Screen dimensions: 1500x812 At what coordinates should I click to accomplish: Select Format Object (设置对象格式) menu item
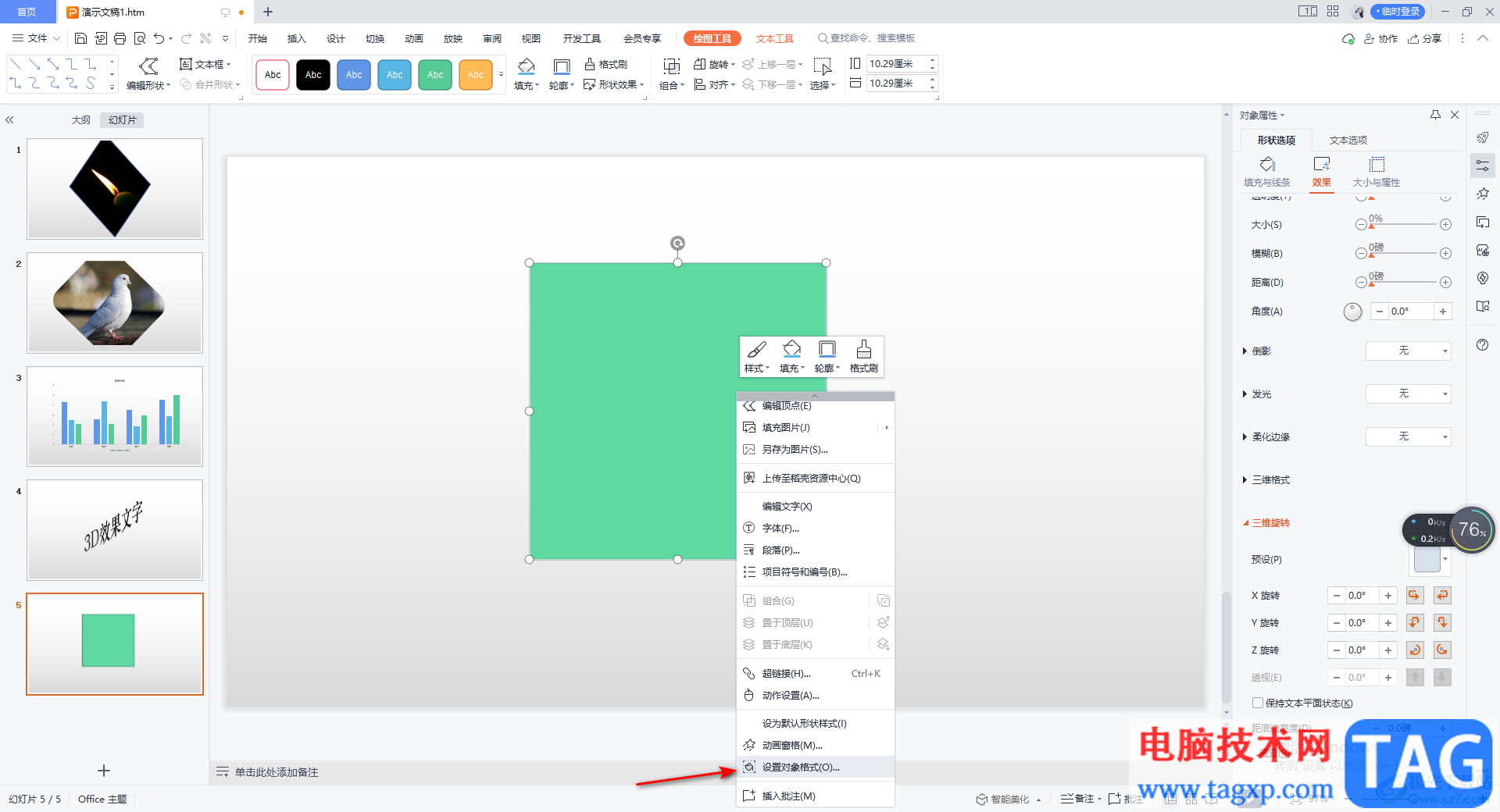pos(816,767)
